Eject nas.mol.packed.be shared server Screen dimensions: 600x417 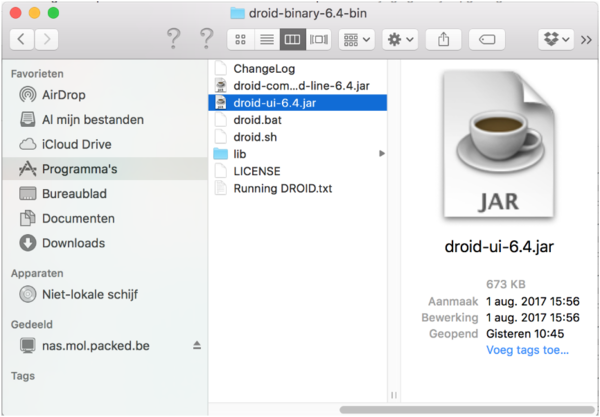tap(197, 346)
